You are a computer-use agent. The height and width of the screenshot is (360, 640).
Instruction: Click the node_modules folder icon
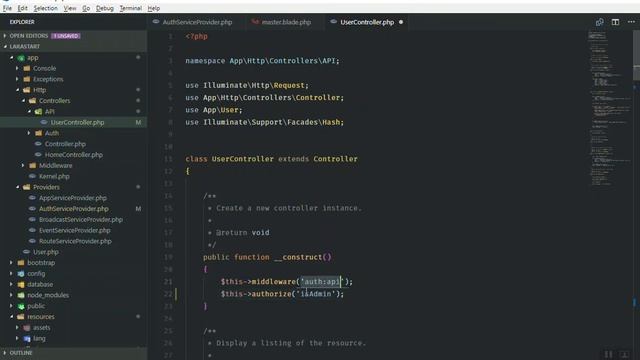coord(21,295)
